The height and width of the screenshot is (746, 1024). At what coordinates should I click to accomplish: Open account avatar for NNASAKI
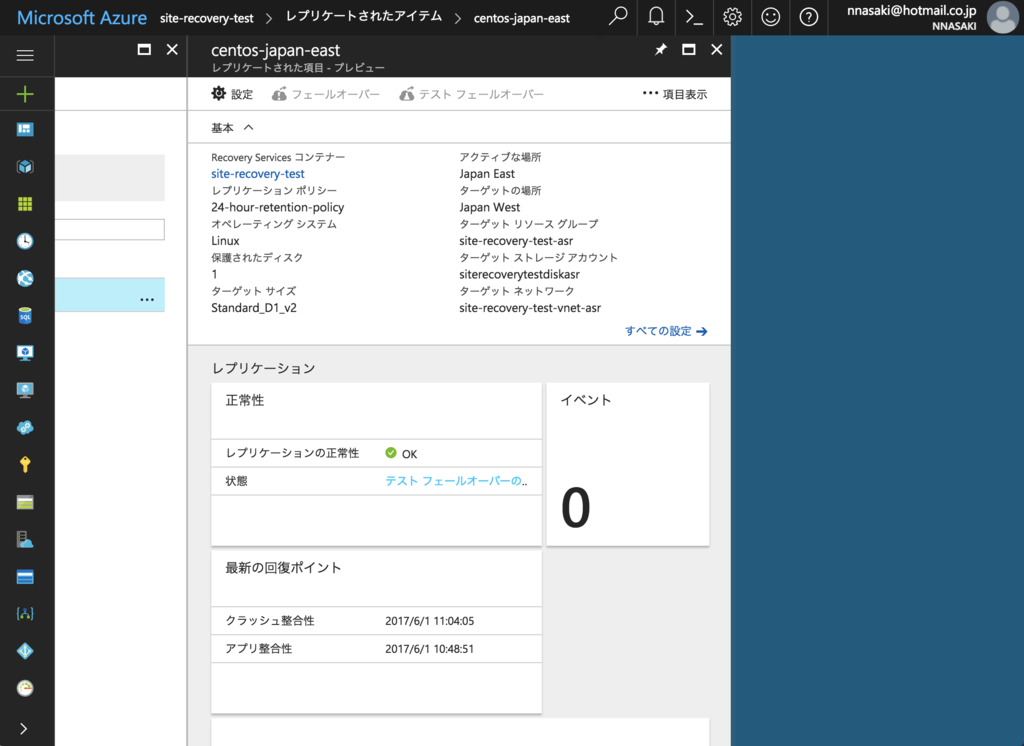coord(1002,17)
